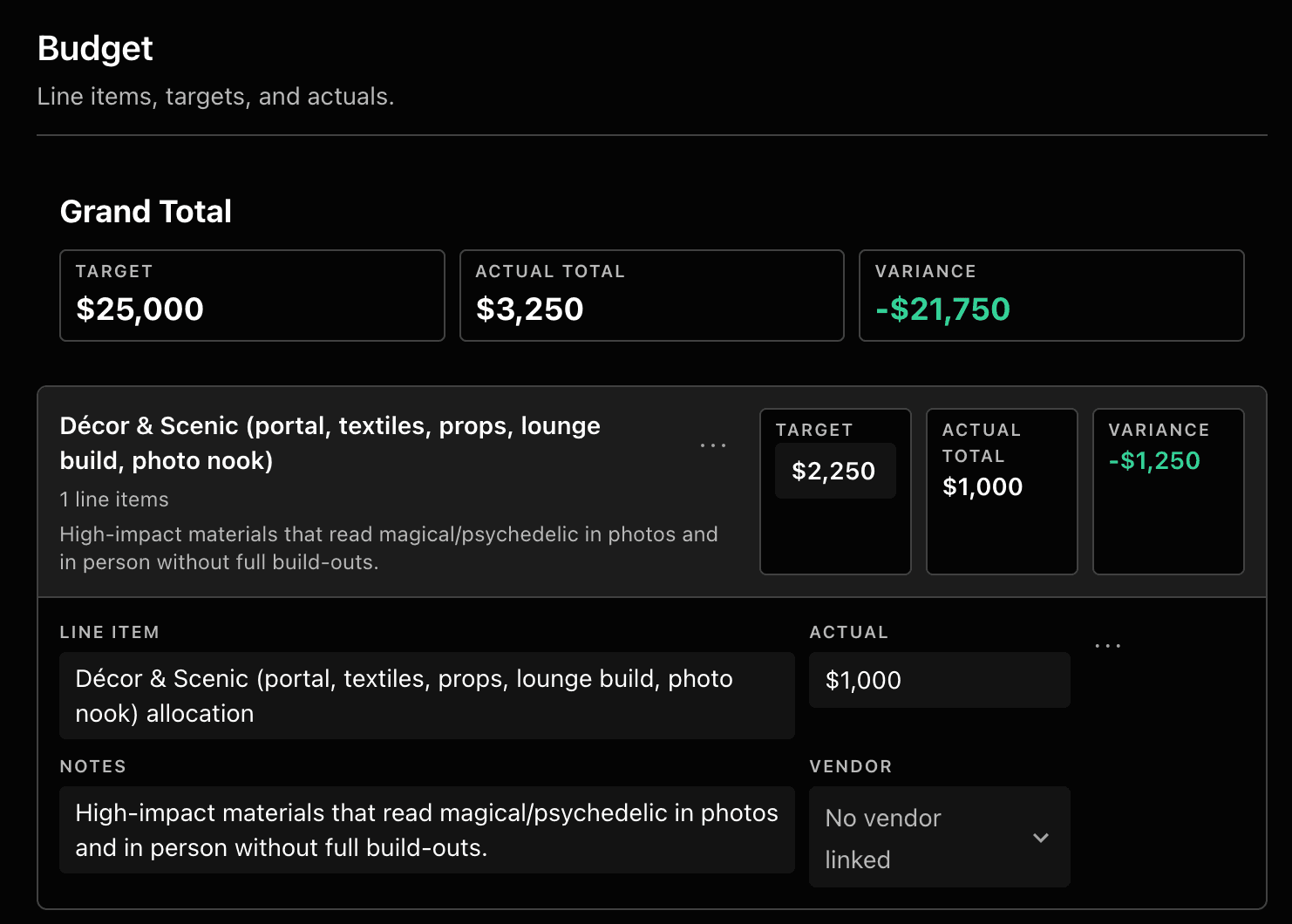Click the Actual amount field showing $1,000

tap(939, 680)
